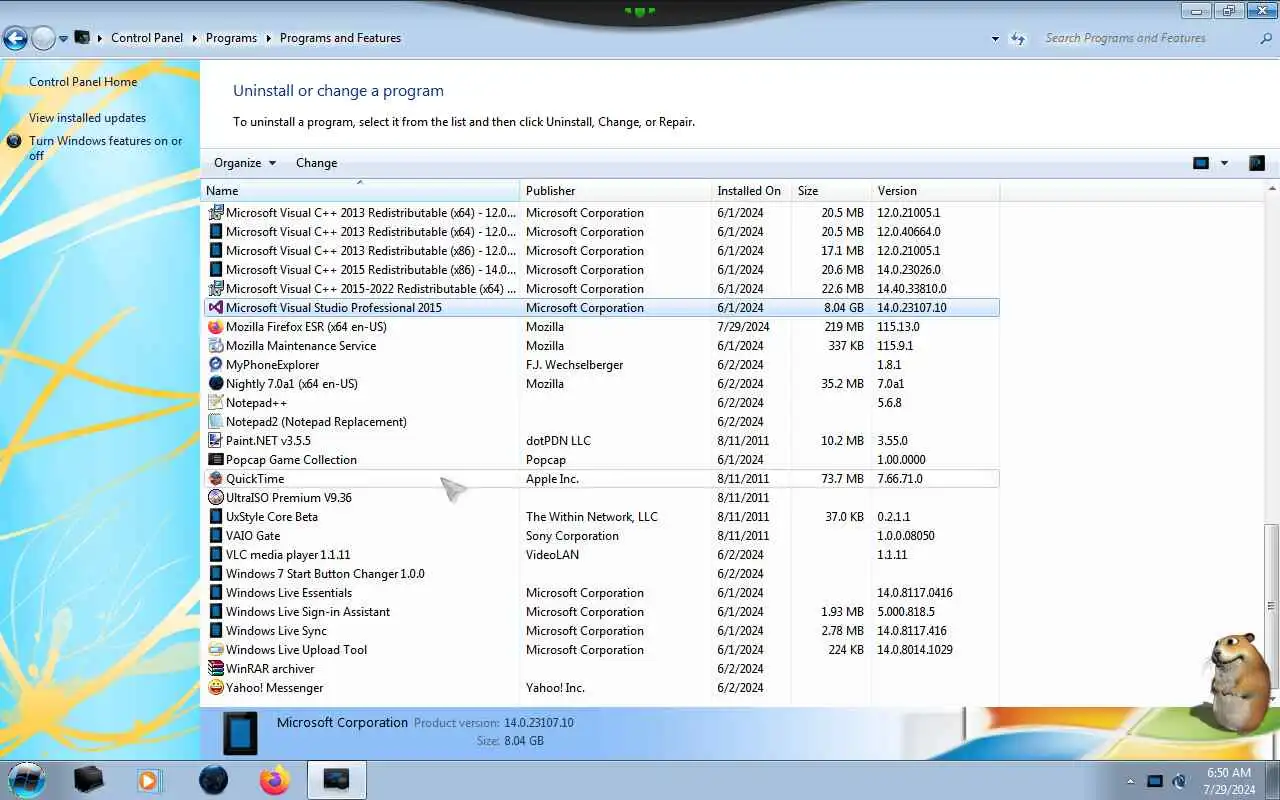Select the VLC media player 1.1.11 icon
Image resolution: width=1280 pixels, height=800 pixels.
point(216,555)
